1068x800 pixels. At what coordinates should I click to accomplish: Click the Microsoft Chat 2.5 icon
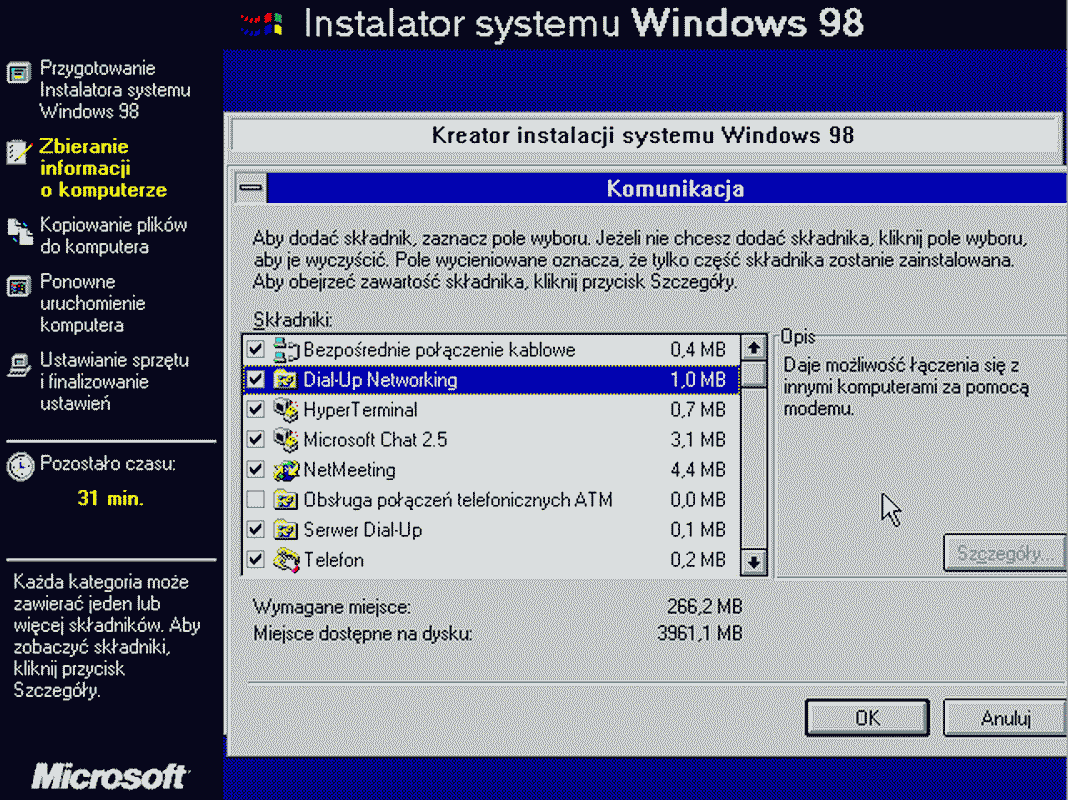click(286, 439)
